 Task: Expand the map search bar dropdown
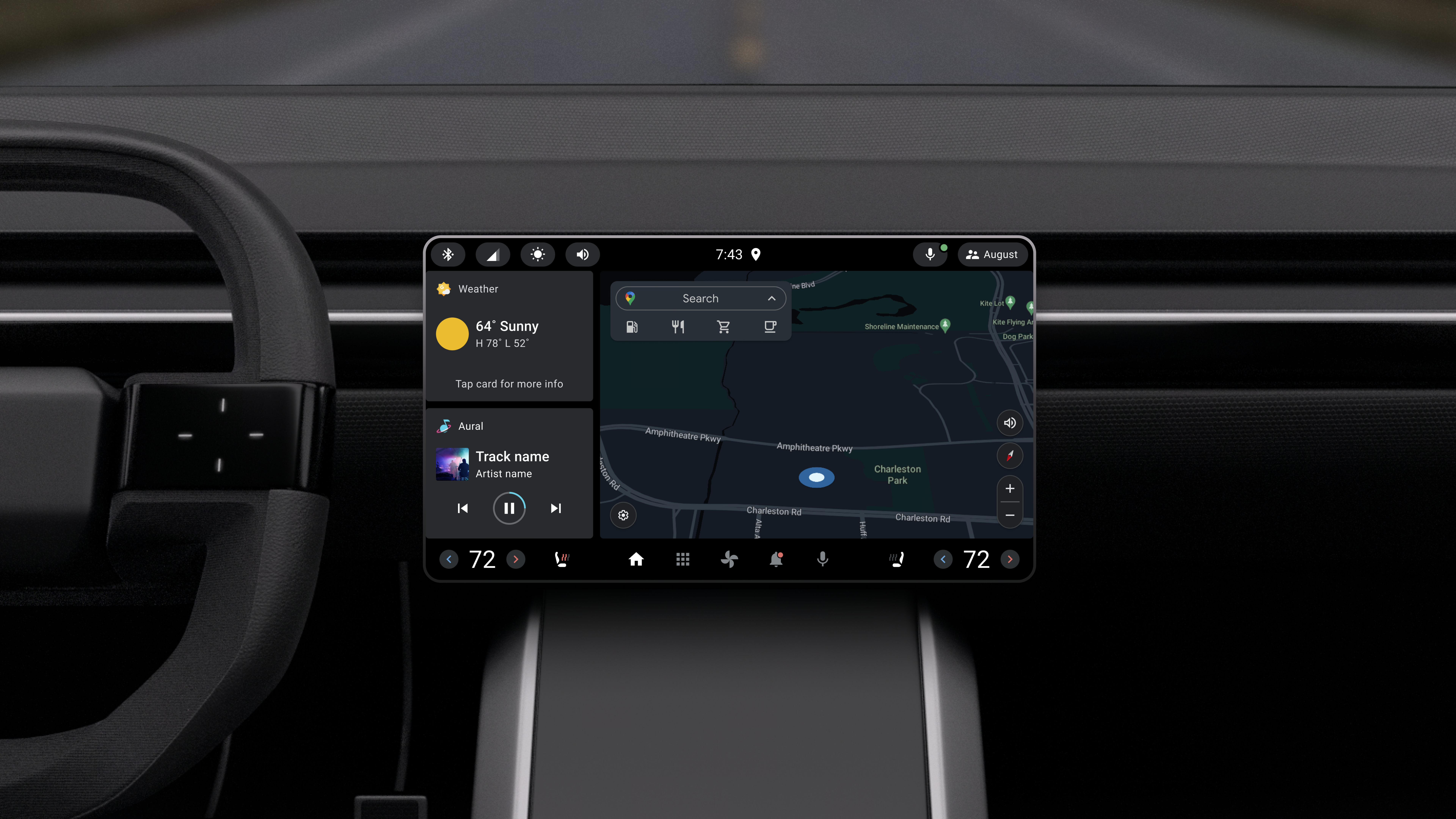coord(771,298)
